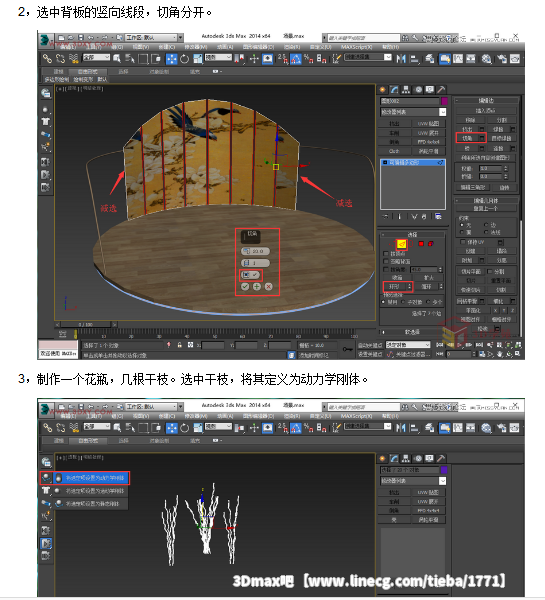Click Insert Vertex button in Edit Edges
The width and height of the screenshot is (545, 600).
(485, 111)
